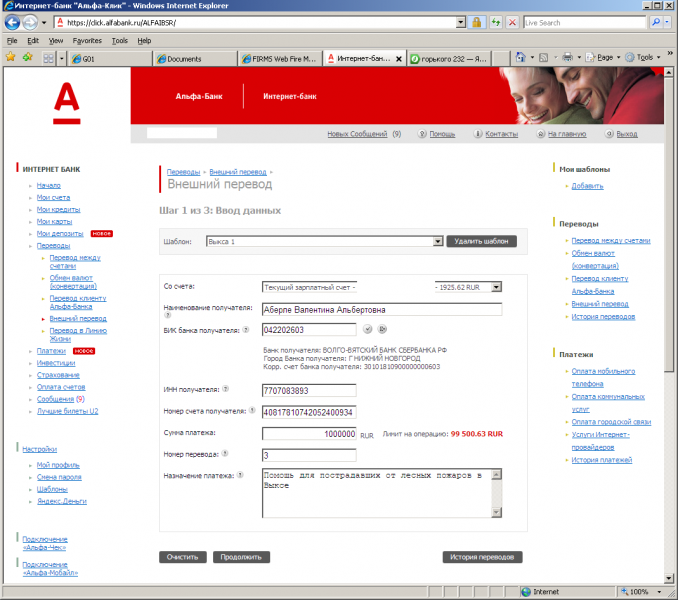Viewport: 678px width, 600px height.
Task: Click the browser Refresh icon
Action: click(495, 21)
